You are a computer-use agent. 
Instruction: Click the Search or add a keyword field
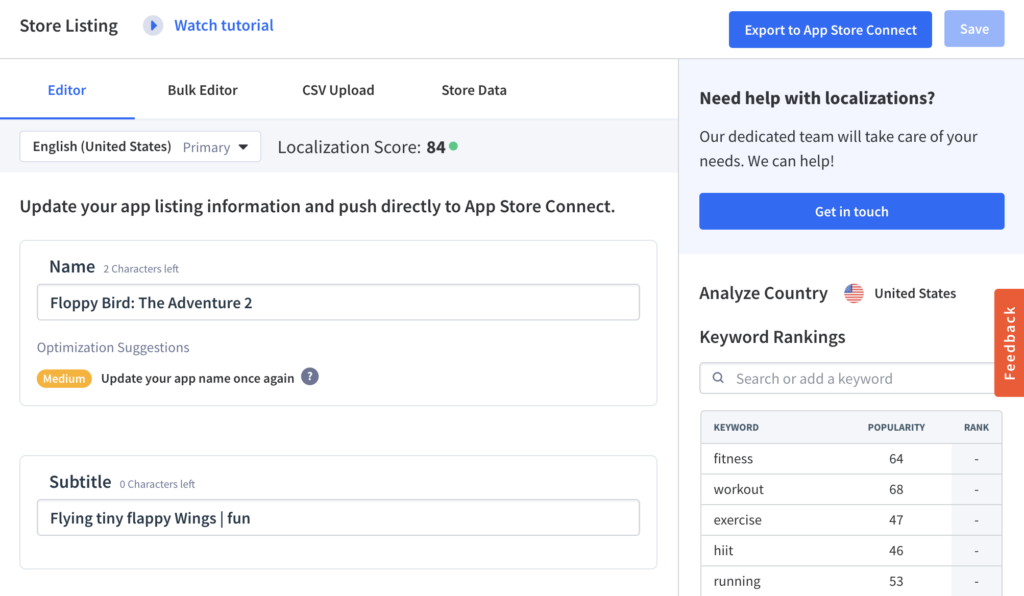click(x=847, y=378)
